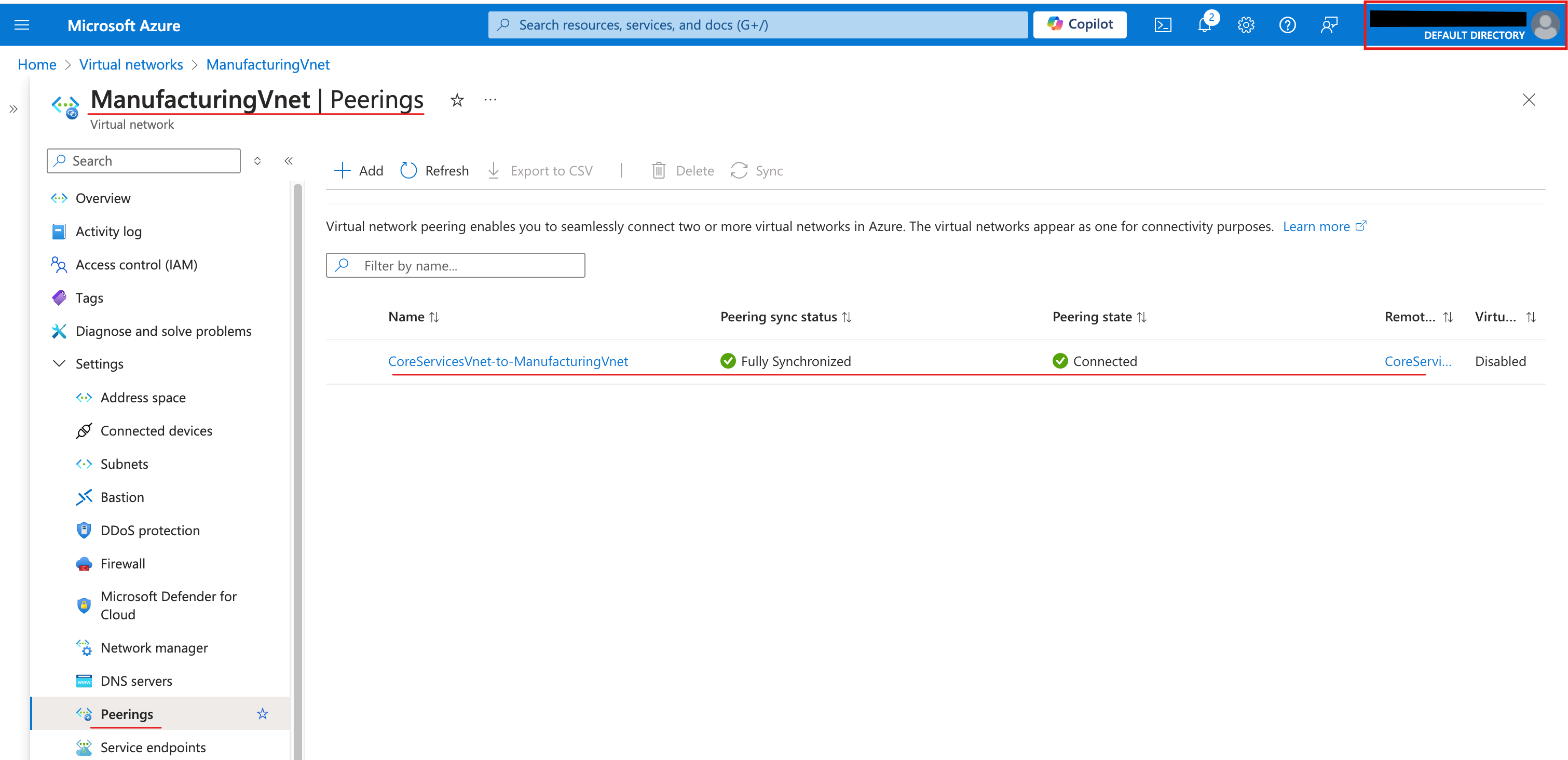Open the more options ellipsis
The width and height of the screenshot is (1568, 760).
490,99
